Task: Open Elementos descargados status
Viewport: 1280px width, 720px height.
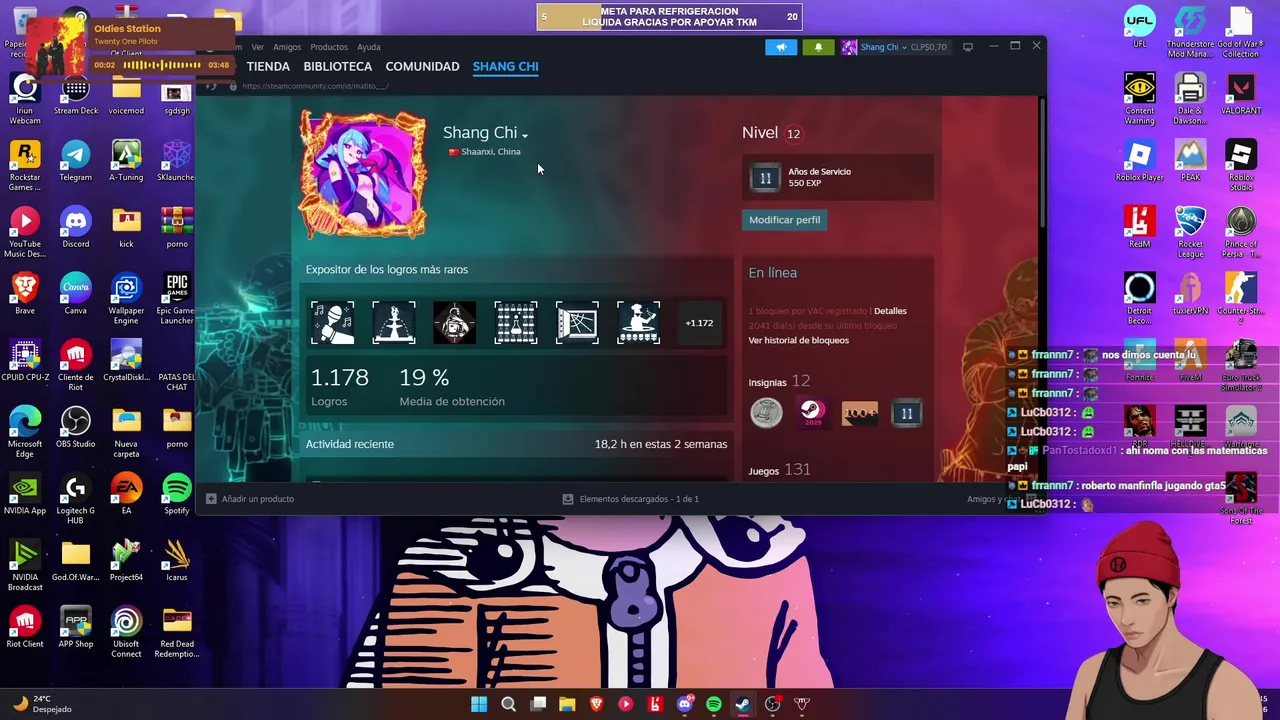Action: click(630, 499)
